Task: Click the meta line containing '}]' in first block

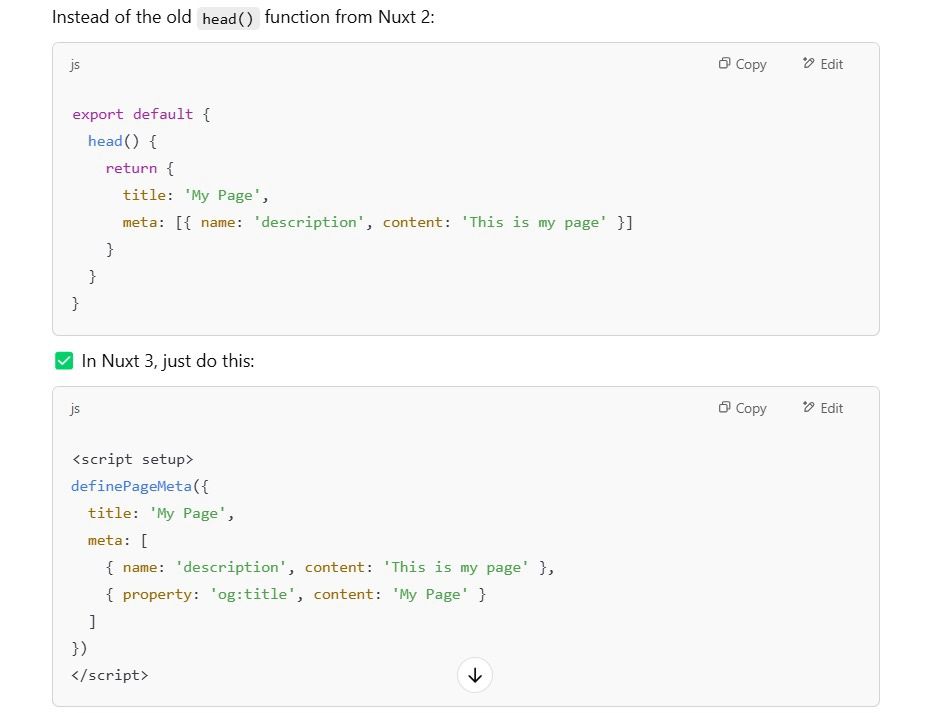Action: coord(378,222)
